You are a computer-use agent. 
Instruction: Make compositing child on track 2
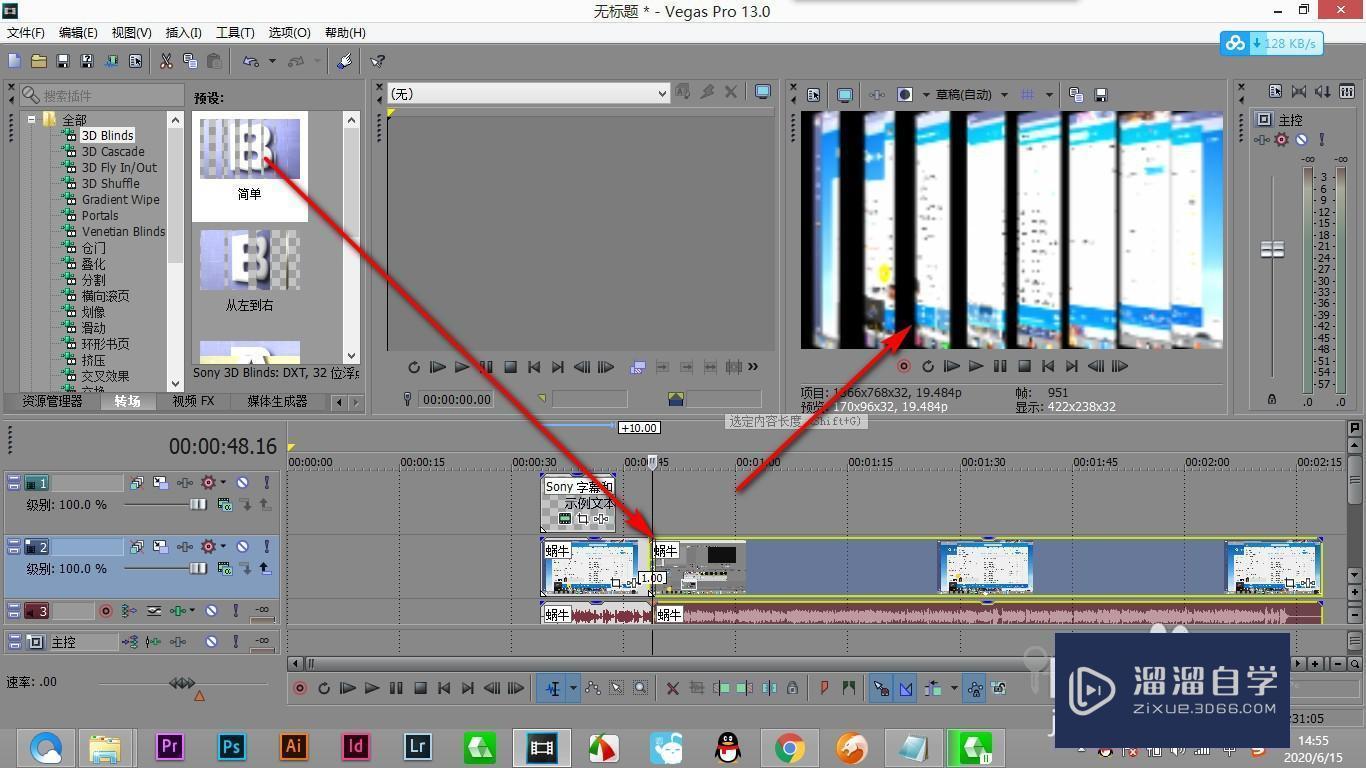pyautogui.click(x=265, y=569)
